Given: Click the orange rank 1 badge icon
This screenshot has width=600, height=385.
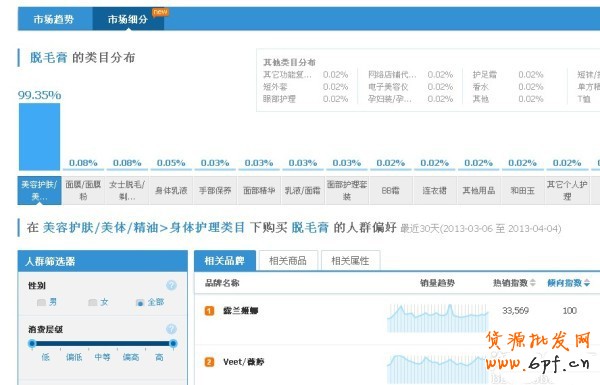Looking at the screenshot, I should click(209, 311).
